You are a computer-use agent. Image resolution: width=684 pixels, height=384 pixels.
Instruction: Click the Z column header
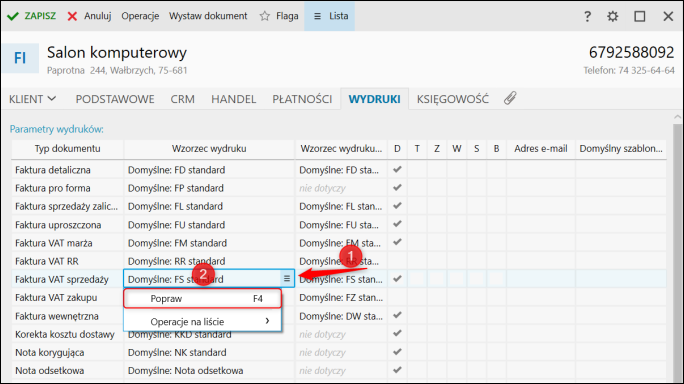[437, 149]
